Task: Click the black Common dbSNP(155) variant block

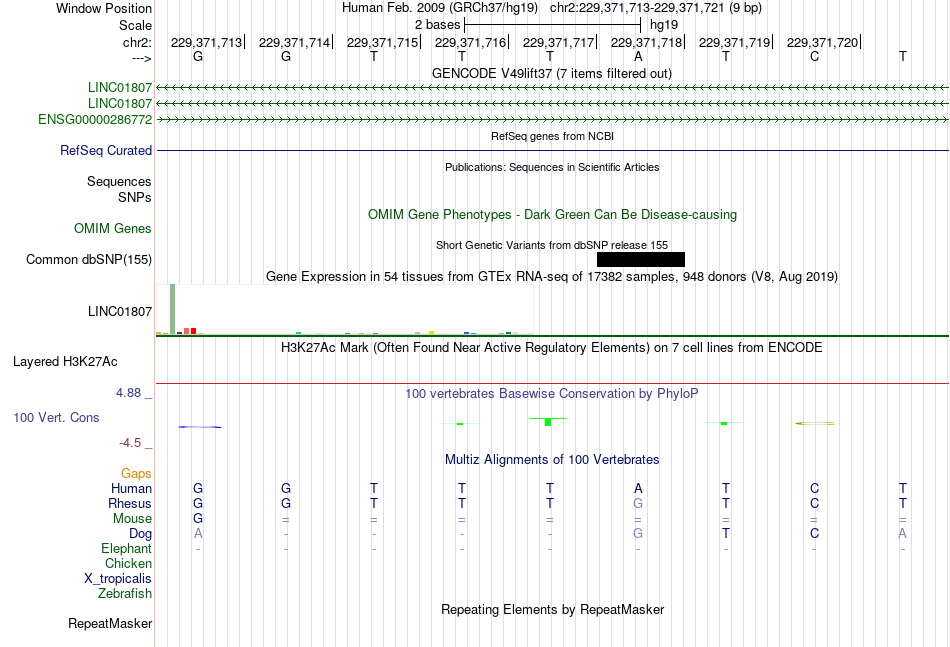Action: click(x=640, y=259)
